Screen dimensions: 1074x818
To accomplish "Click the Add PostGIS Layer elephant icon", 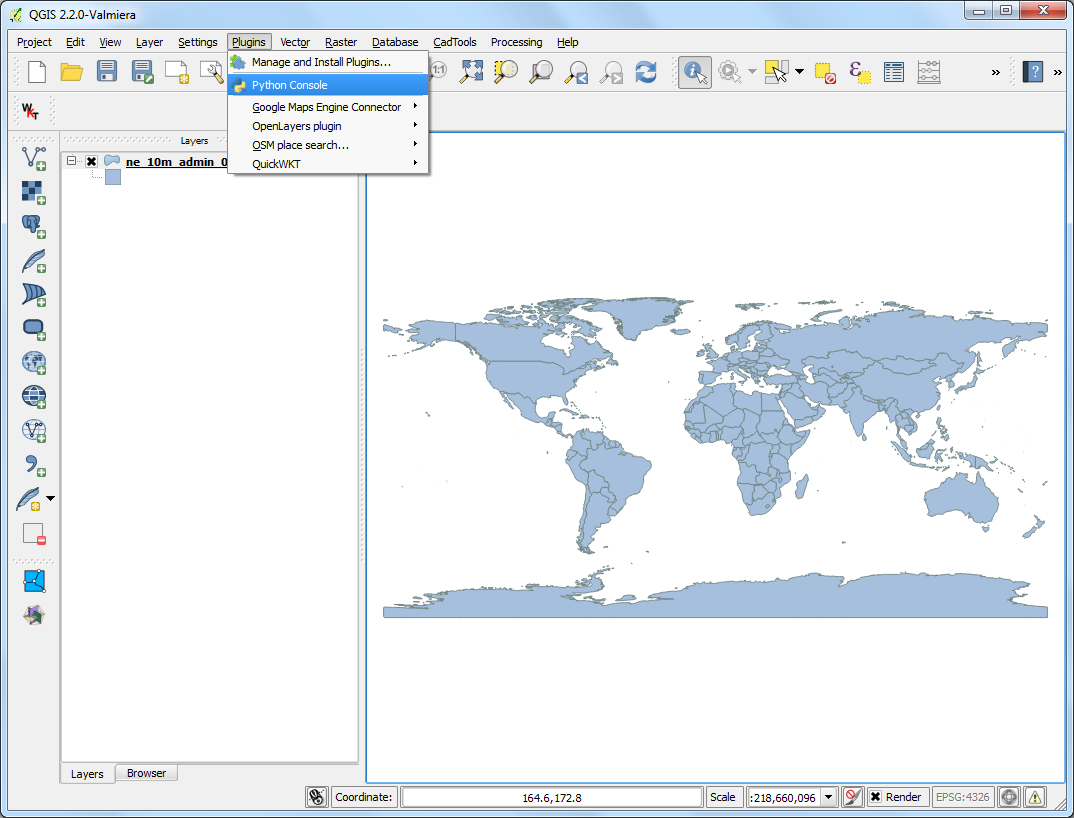I will [x=34, y=227].
